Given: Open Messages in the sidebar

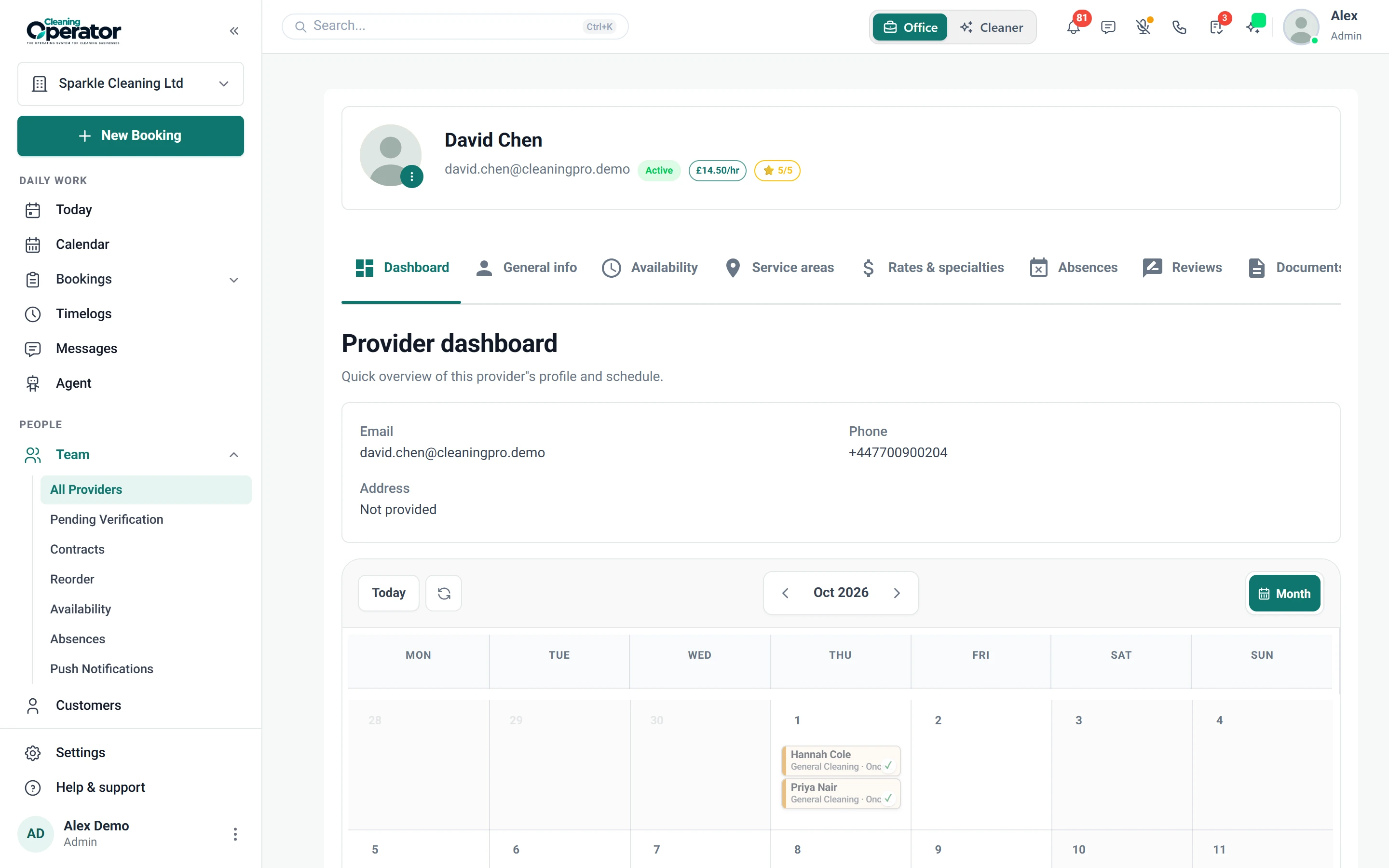Looking at the screenshot, I should click(131, 349).
